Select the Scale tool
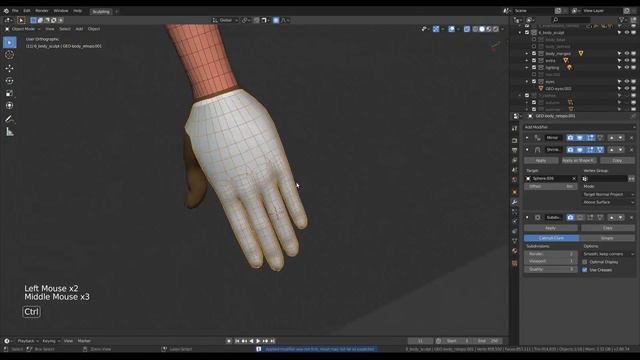Viewport: 640px width, 360px height. tap(9, 93)
